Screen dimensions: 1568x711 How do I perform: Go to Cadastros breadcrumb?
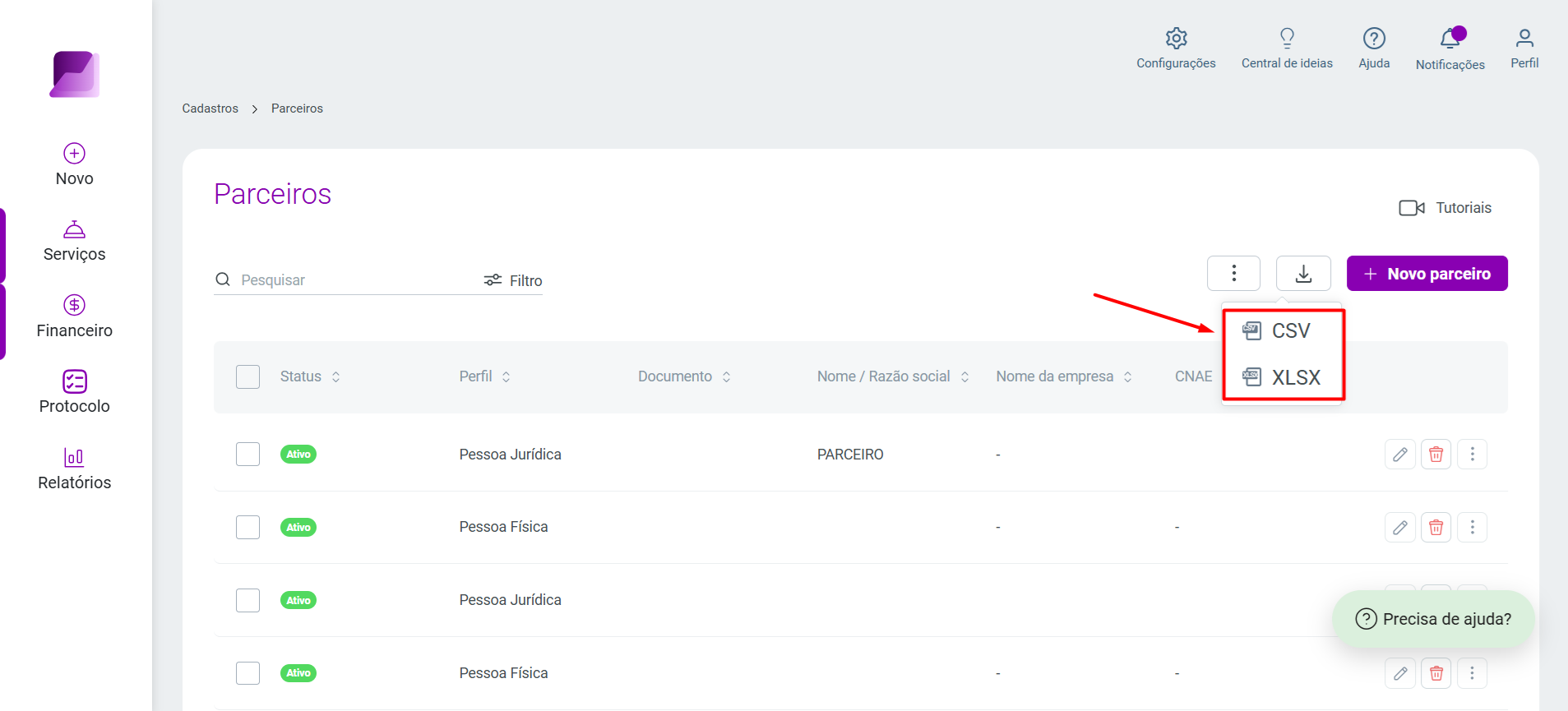pyautogui.click(x=210, y=108)
